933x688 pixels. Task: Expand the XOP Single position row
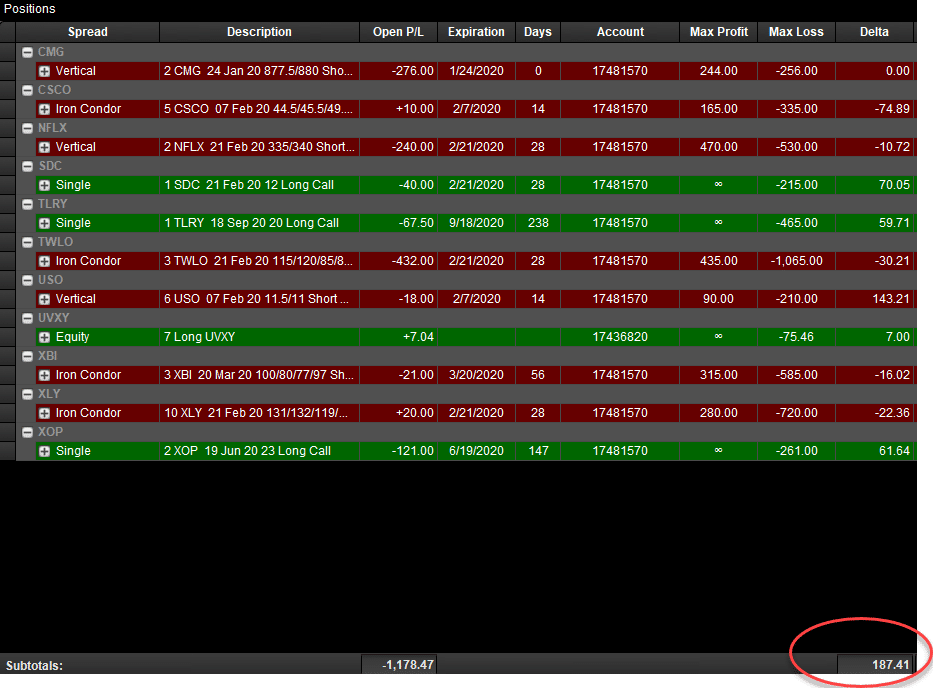45,452
